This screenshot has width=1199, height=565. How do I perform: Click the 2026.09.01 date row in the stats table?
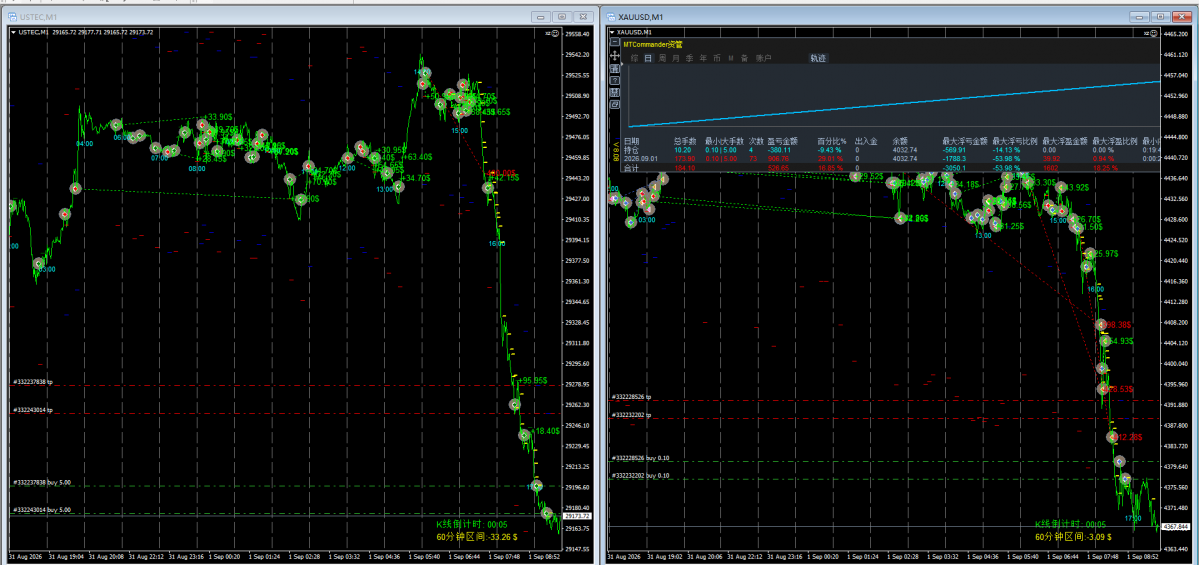pyautogui.click(x=640, y=158)
